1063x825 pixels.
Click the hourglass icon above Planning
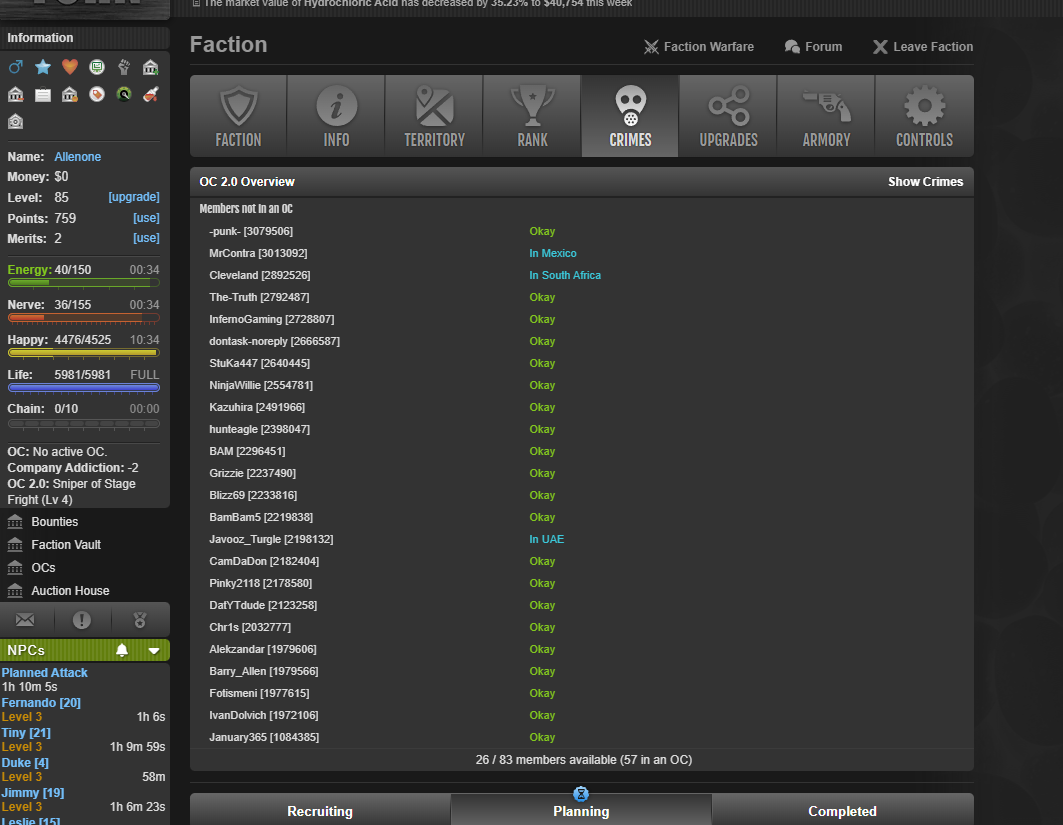click(581, 794)
